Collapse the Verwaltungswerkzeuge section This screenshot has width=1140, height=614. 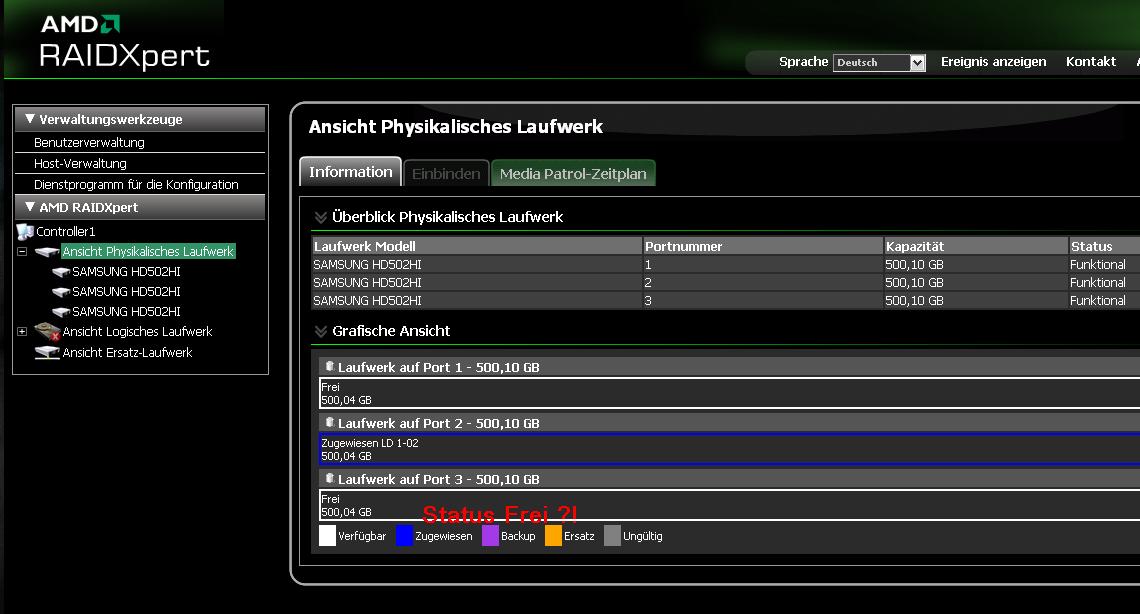pos(30,118)
